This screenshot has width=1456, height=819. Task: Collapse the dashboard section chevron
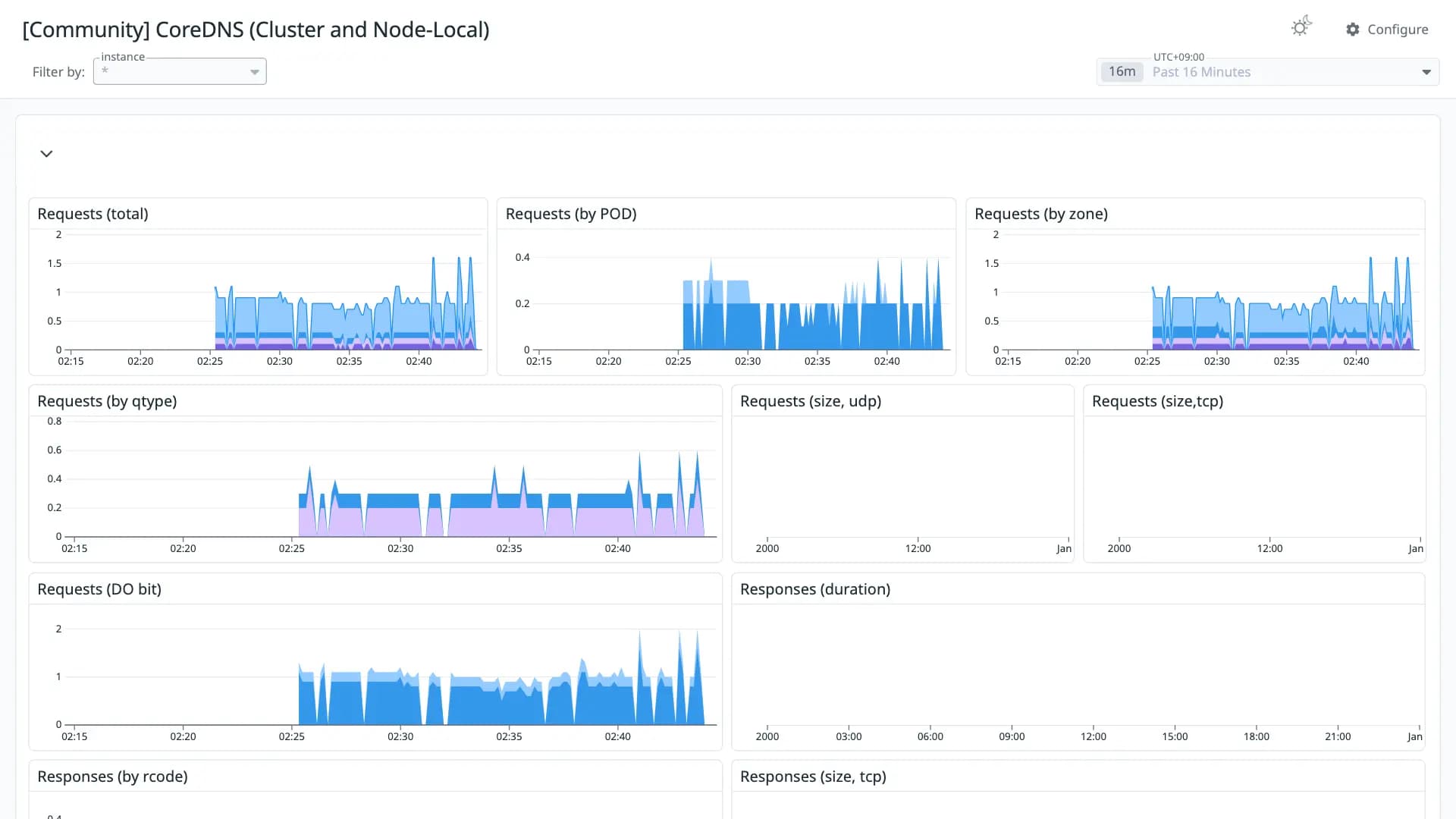[x=46, y=154]
